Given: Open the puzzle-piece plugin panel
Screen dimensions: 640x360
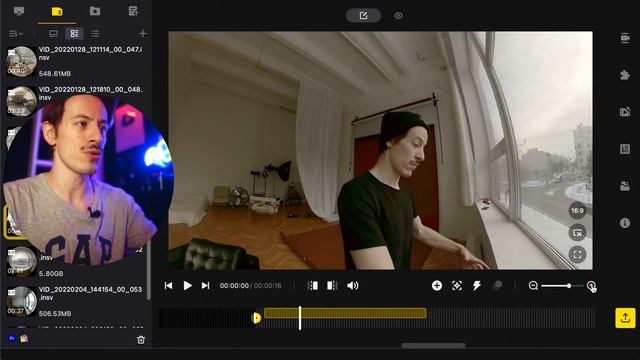Looking at the screenshot, I should coord(624,75).
